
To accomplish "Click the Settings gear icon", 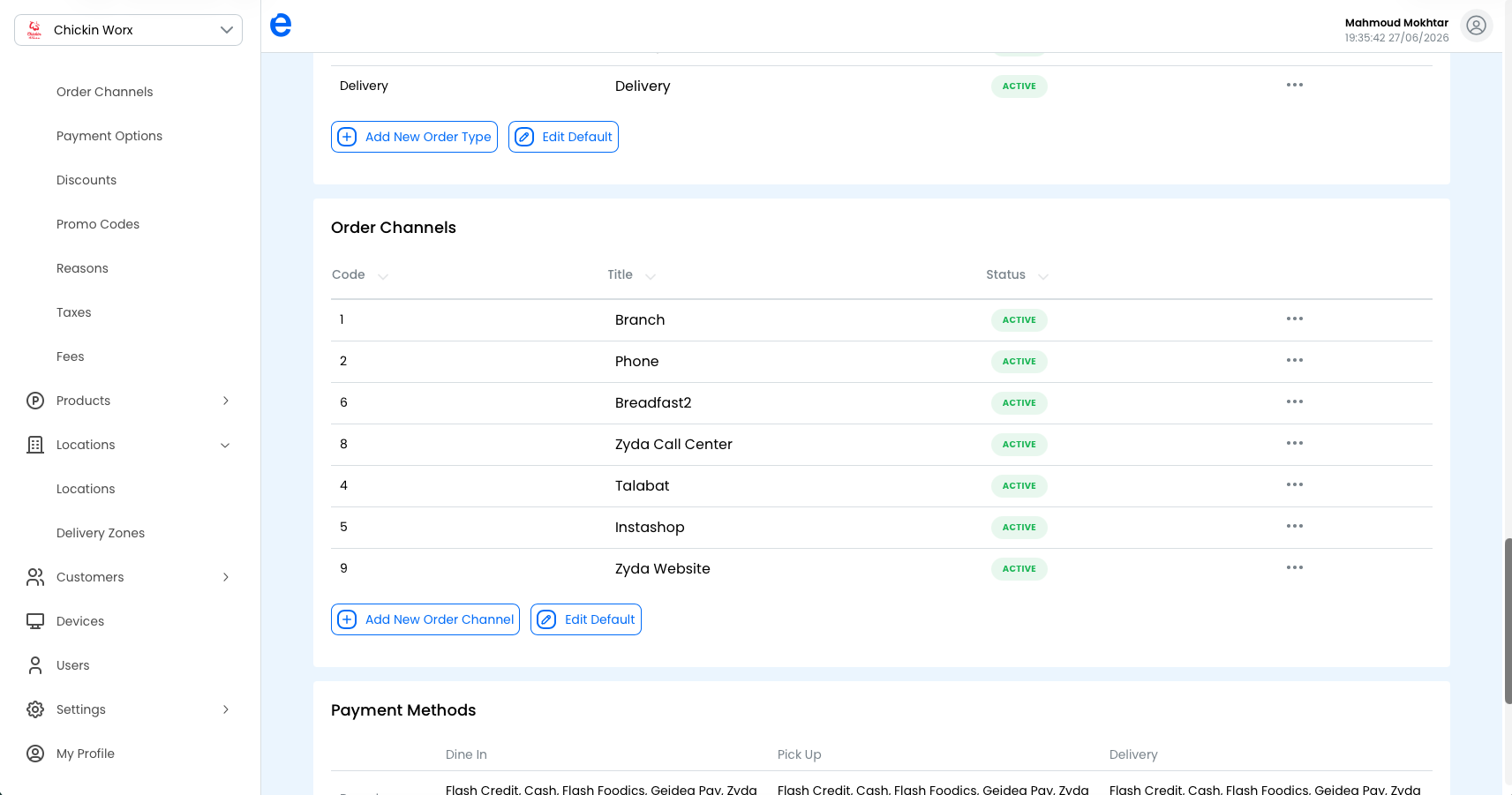I will 35,709.
